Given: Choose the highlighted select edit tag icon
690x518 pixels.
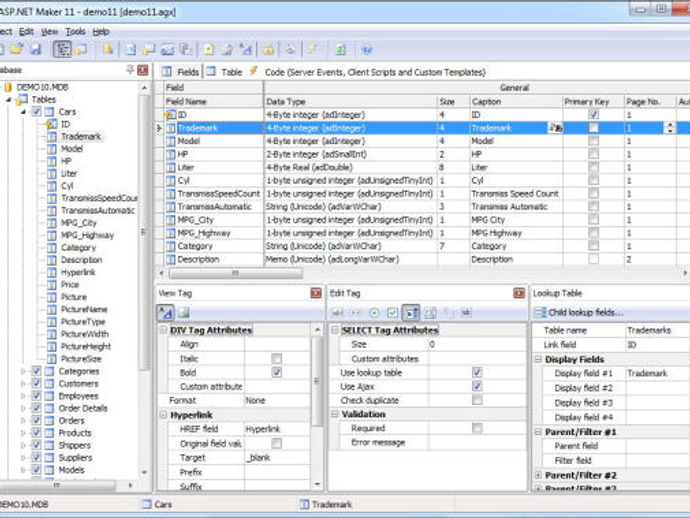Looking at the screenshot, I should pyautogui.click(x=411, y=313).
